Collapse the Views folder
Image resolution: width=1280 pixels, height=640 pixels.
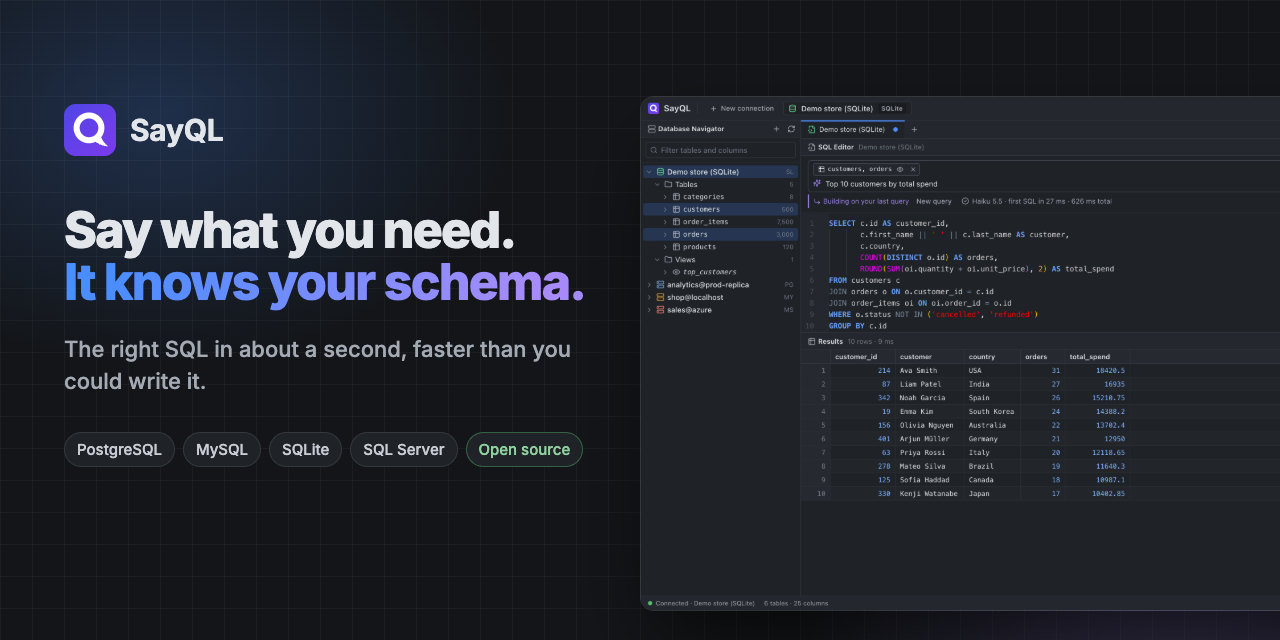click(x=657, y=260)
